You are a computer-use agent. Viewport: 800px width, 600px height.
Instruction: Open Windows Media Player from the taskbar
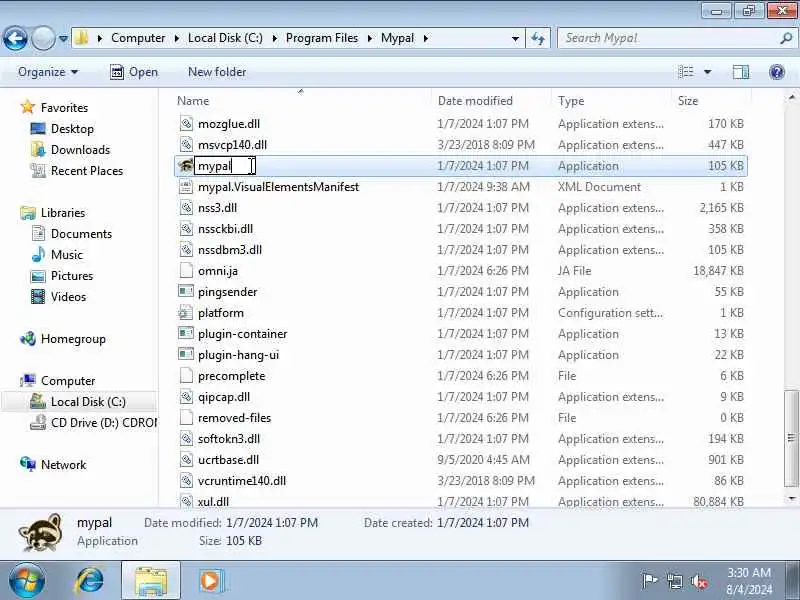point(211,581)
